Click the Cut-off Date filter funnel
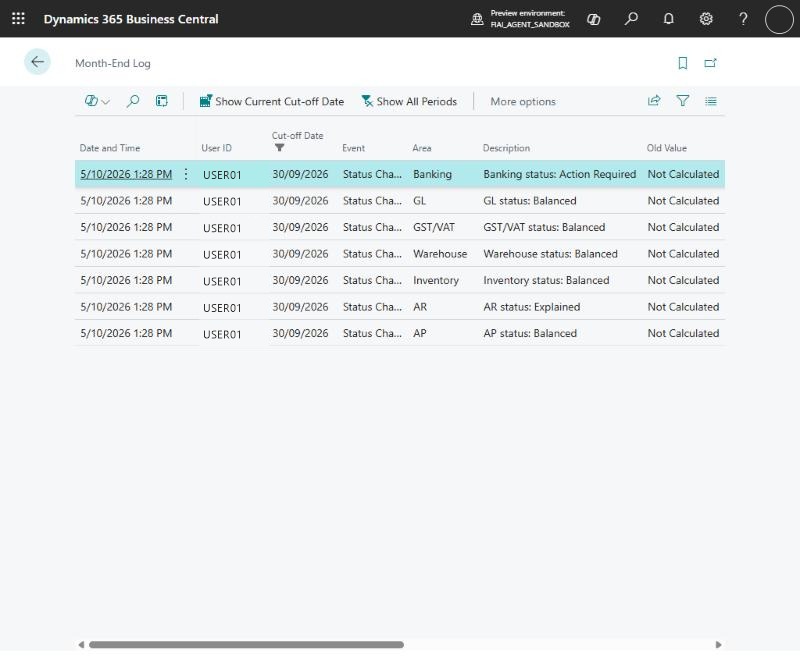Screen dimensions: 800x671 279,148
